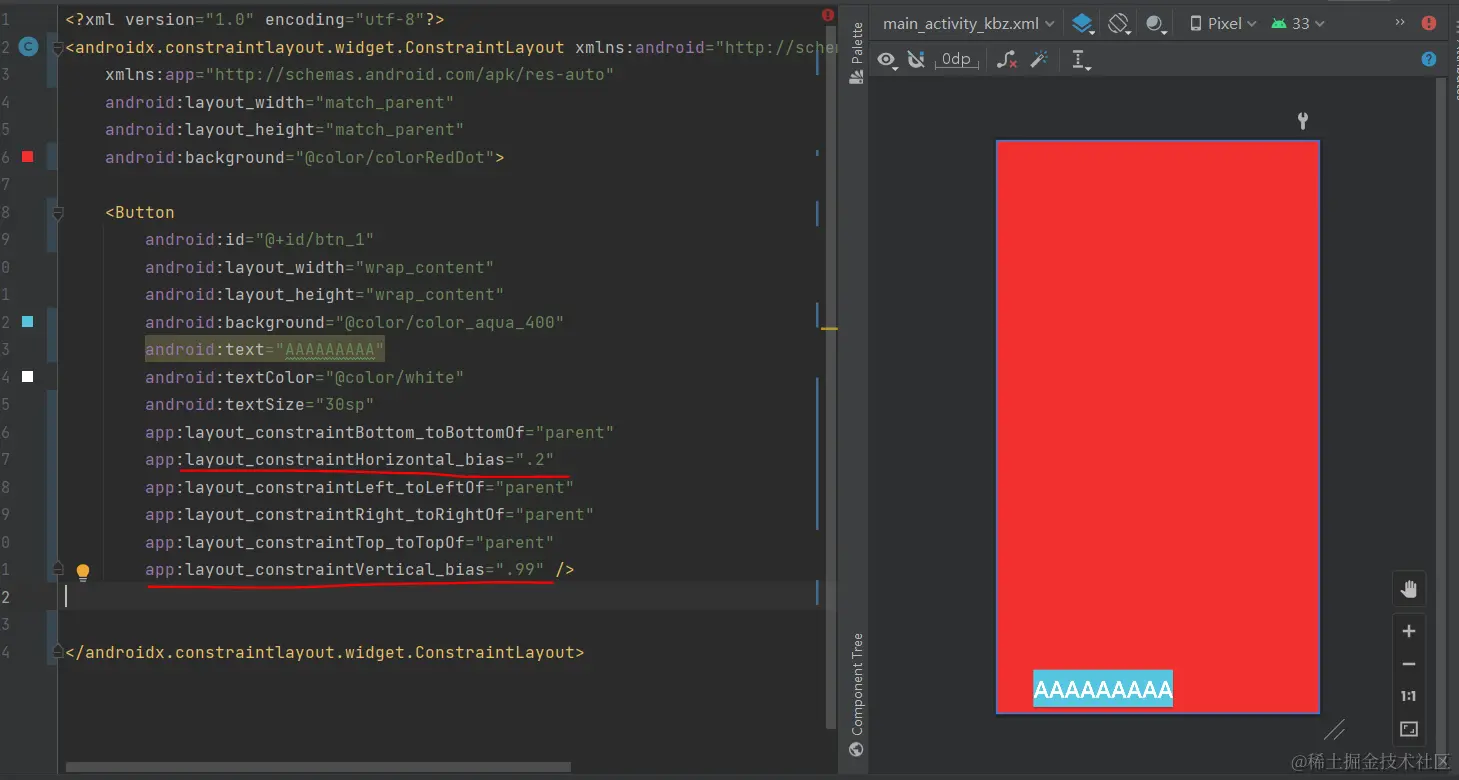Screen dimensions: 1459x780
Task: Select the AAAAAAAAA button in preview
Action: point(1103,688)
